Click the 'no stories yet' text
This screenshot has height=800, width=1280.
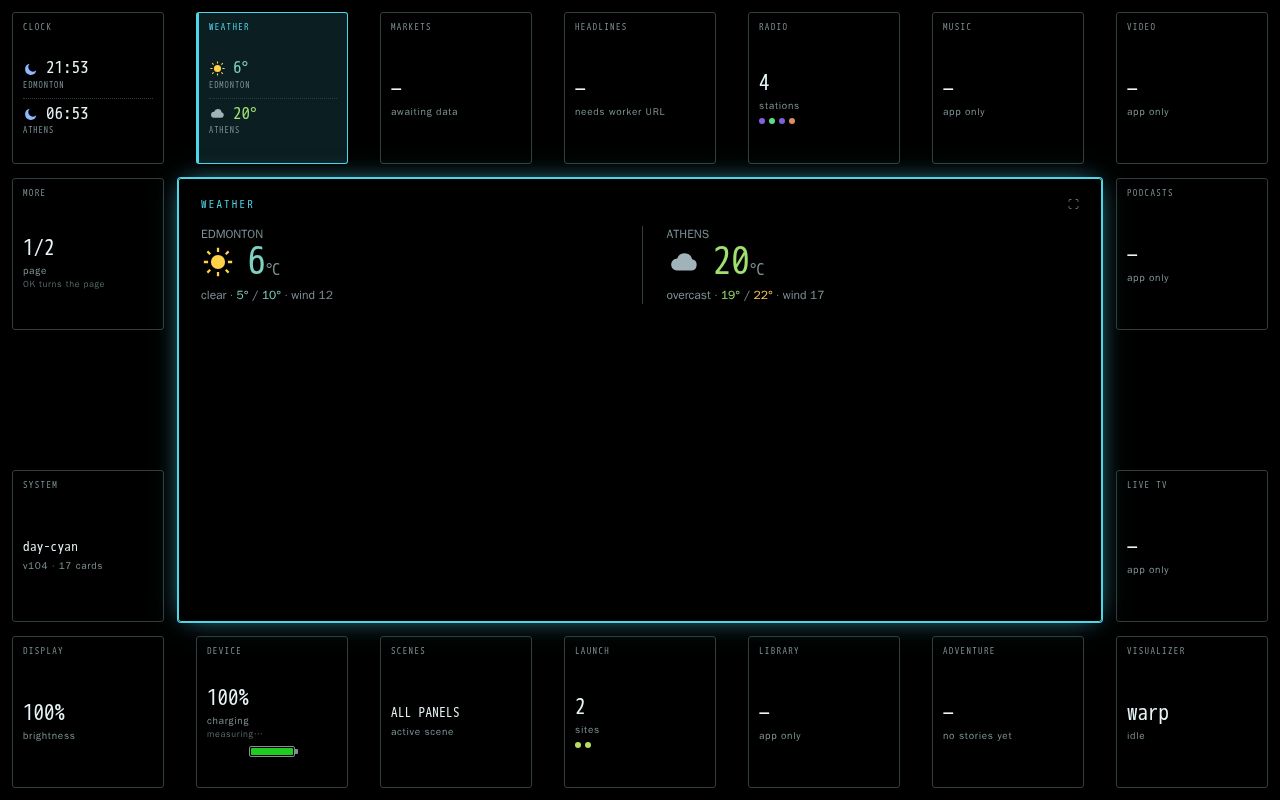pos(977,736)
